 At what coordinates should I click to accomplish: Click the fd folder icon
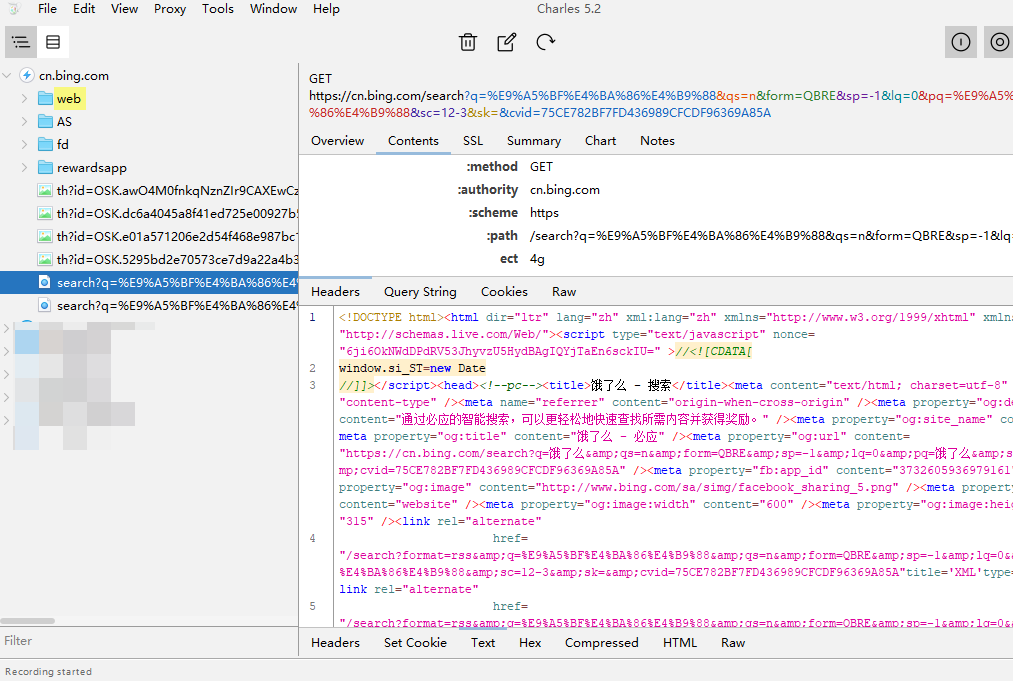tap(45, 144)
